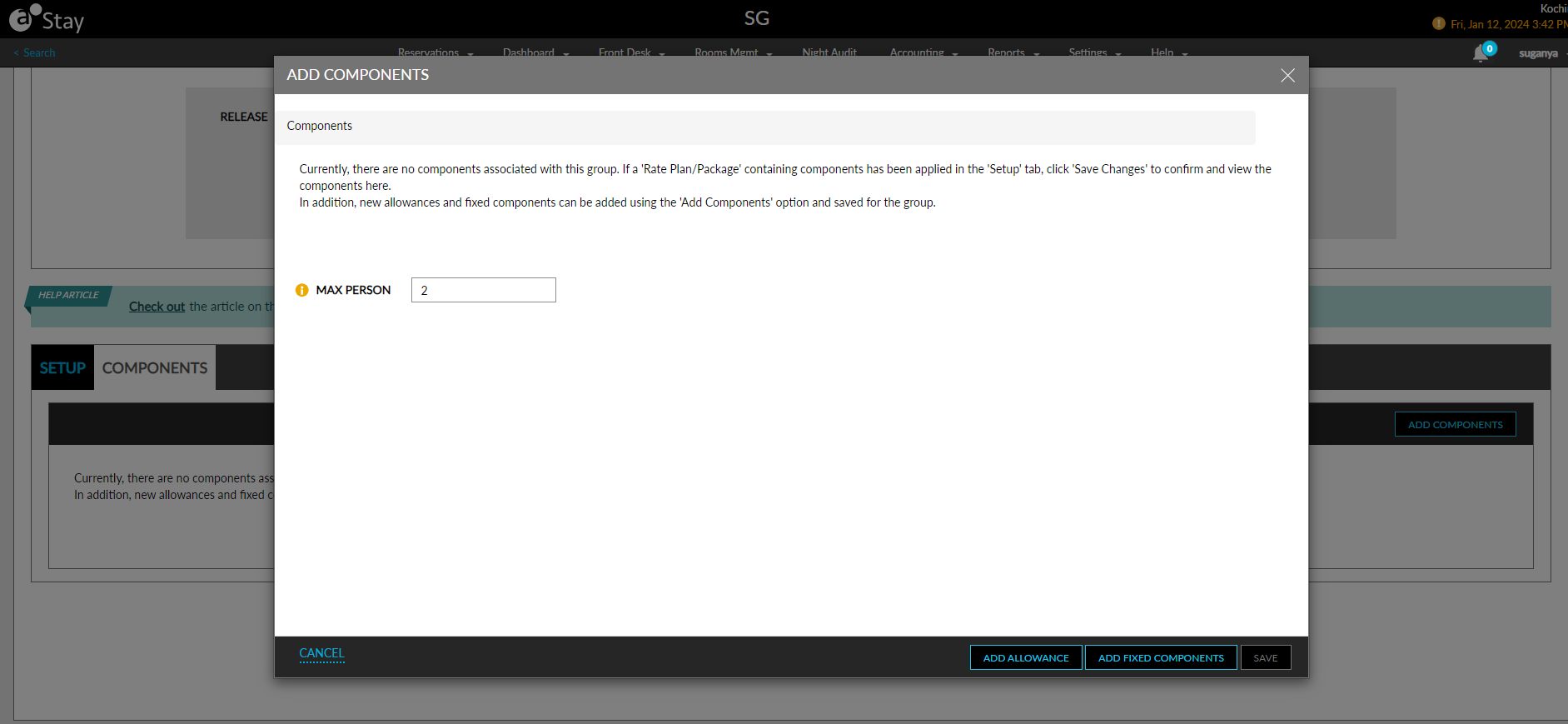This screenshot has width=1568, height=724.
Task: Switch to the Components tab
Action: 155,367
